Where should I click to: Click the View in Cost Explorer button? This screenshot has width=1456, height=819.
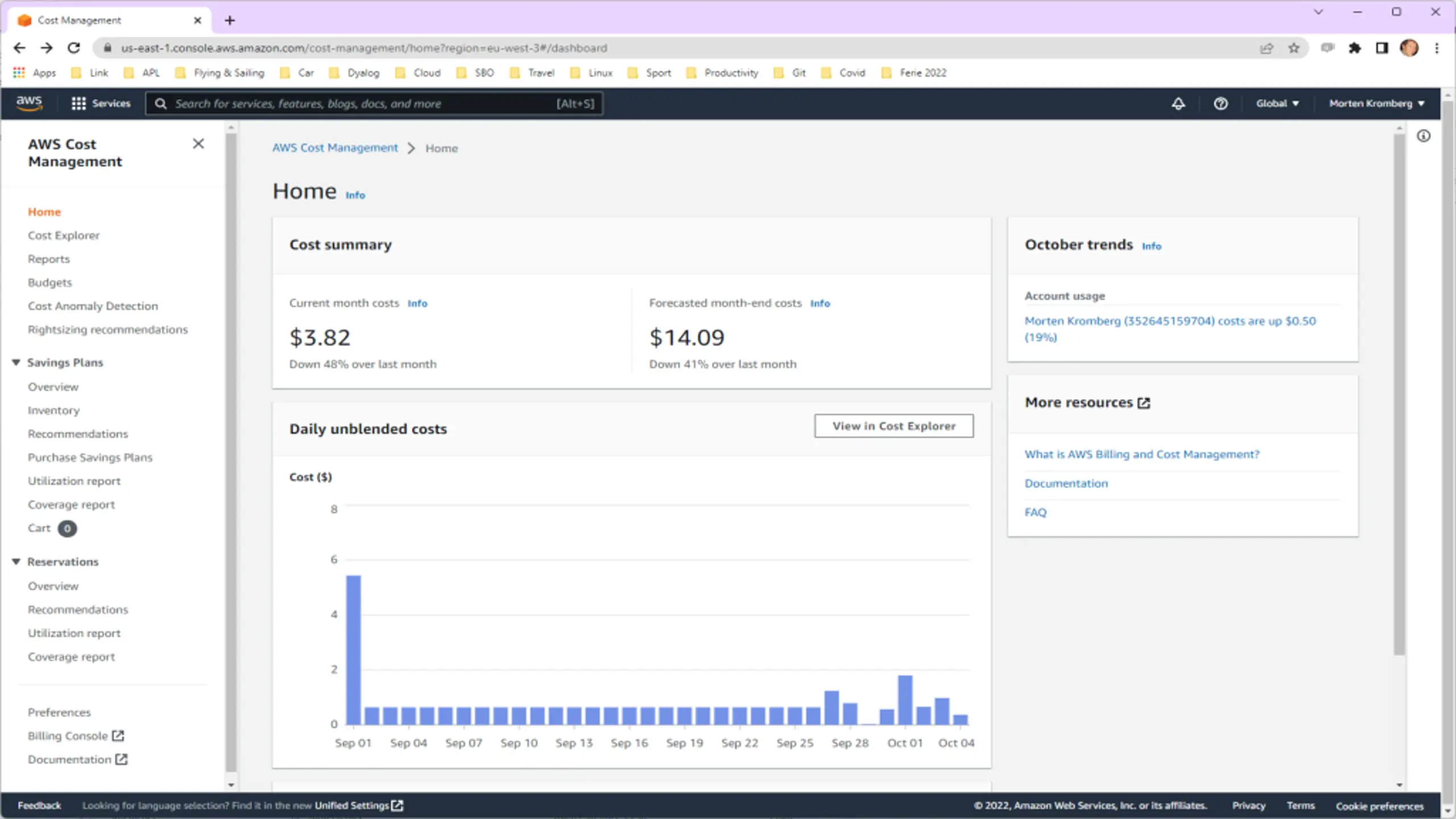click(894, 426)
